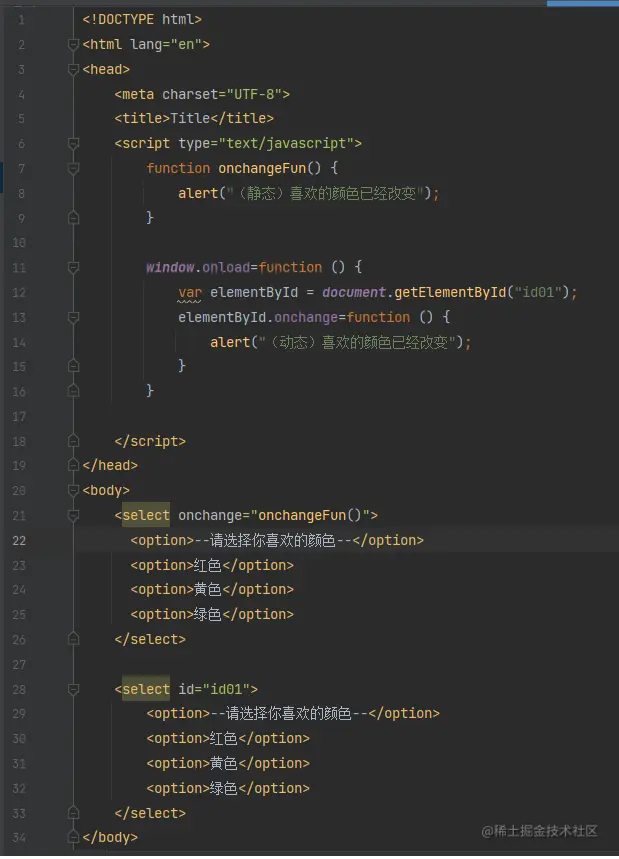Image resolution: width=619 pixels, height=859 pixels.
Task: Click line number 12 in the gutter
Action: pyautogui.click(x=19, y=293)
